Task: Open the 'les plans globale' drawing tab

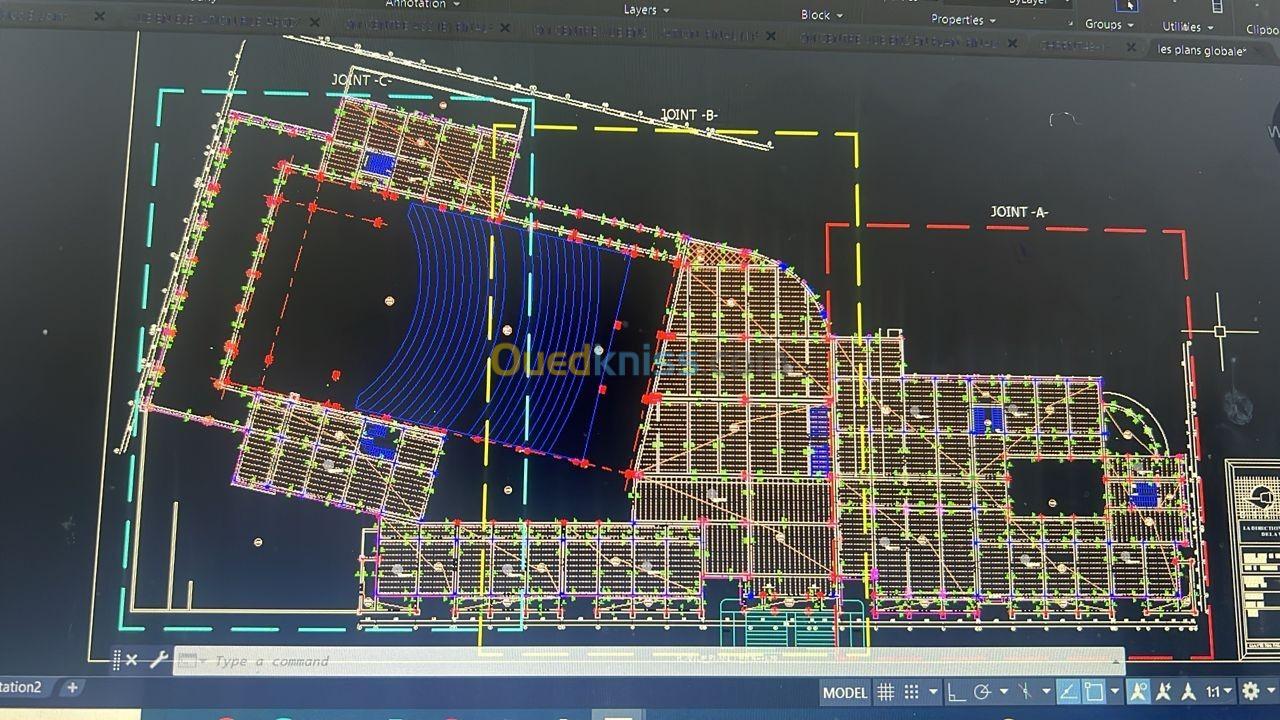Action: coord(1203,49)
